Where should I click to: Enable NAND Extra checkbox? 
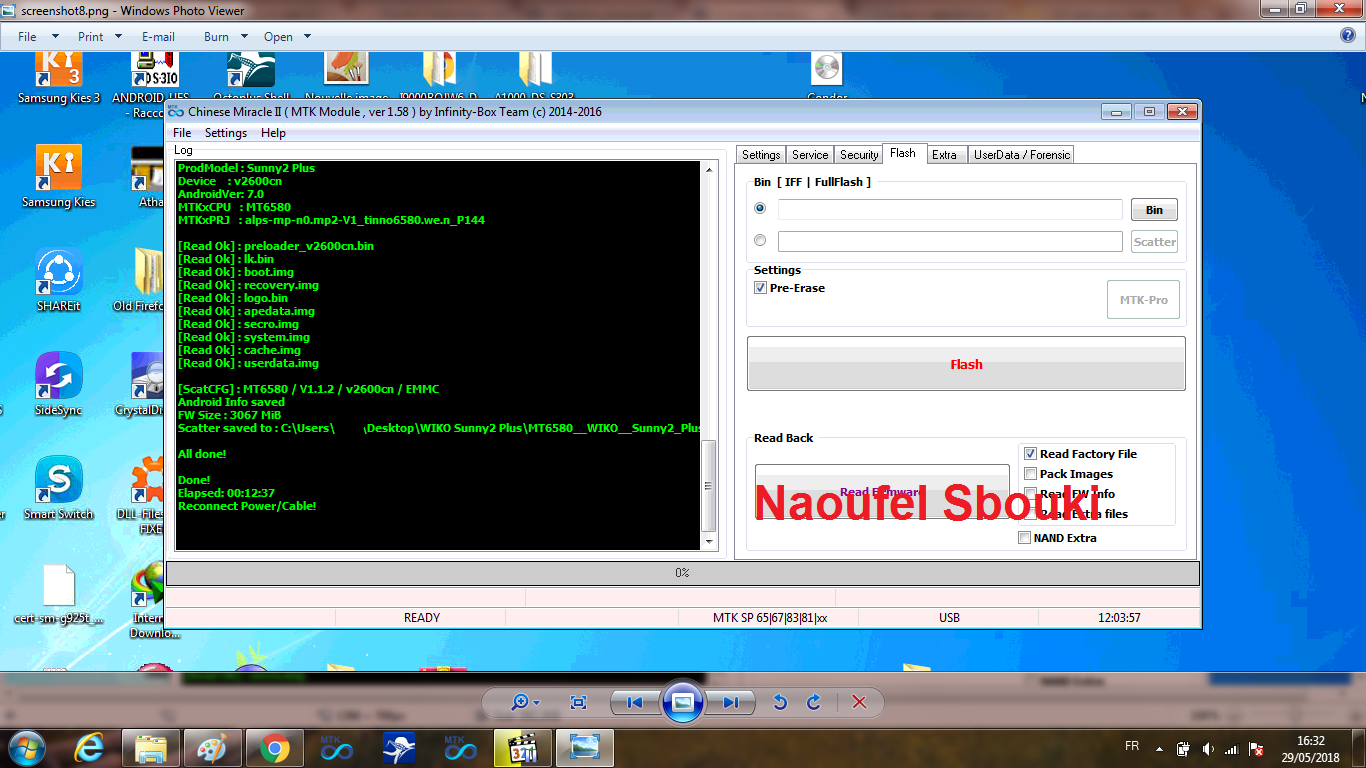click(x=1024, y=538)
